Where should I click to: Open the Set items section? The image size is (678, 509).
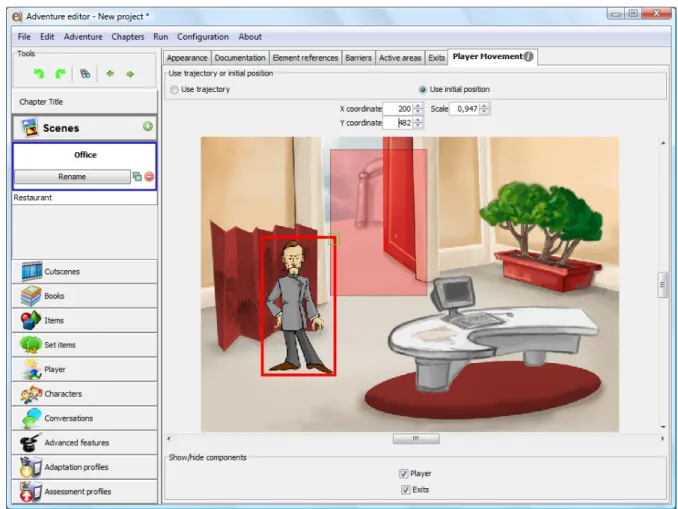tap(84, 345)
